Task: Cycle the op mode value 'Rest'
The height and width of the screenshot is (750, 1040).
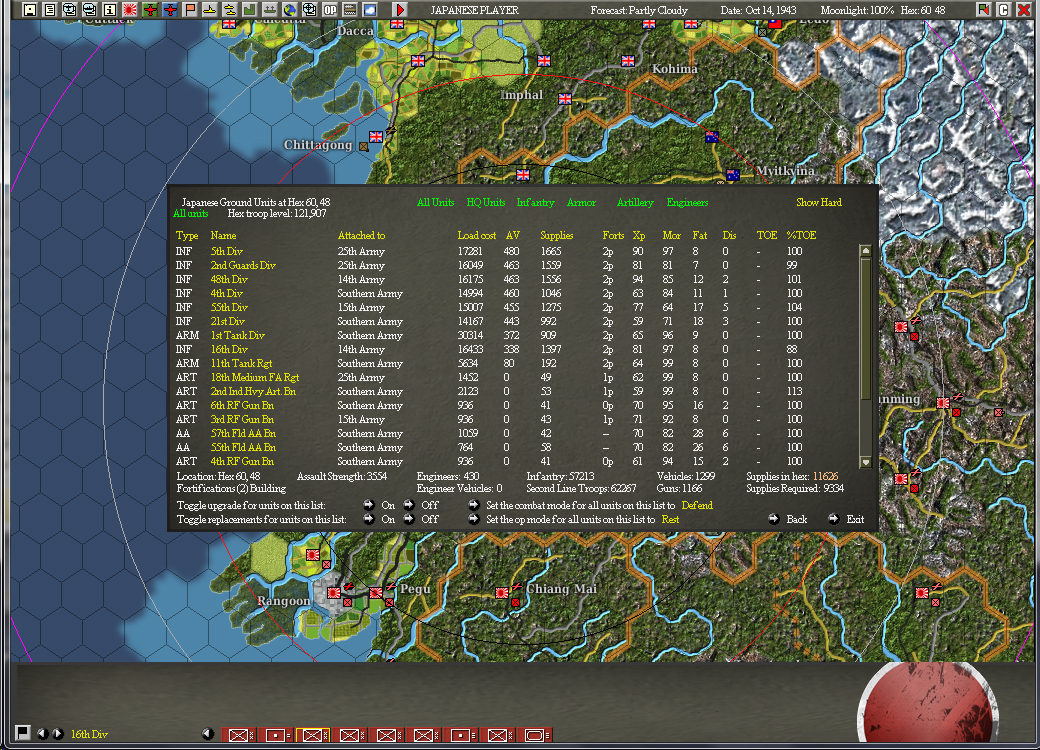Action: coord(670,519)
